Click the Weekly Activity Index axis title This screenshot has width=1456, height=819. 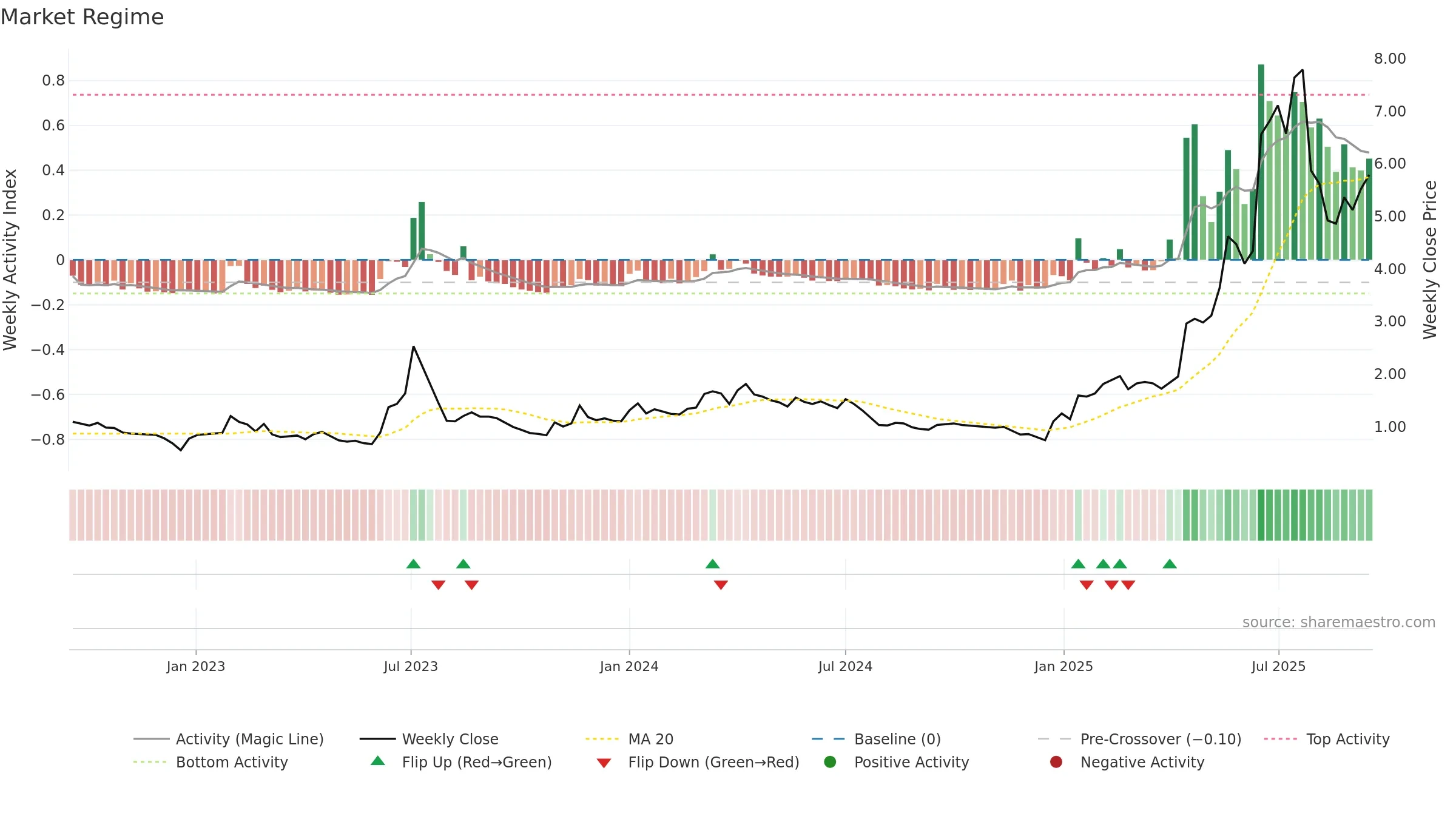coord(10,260)
